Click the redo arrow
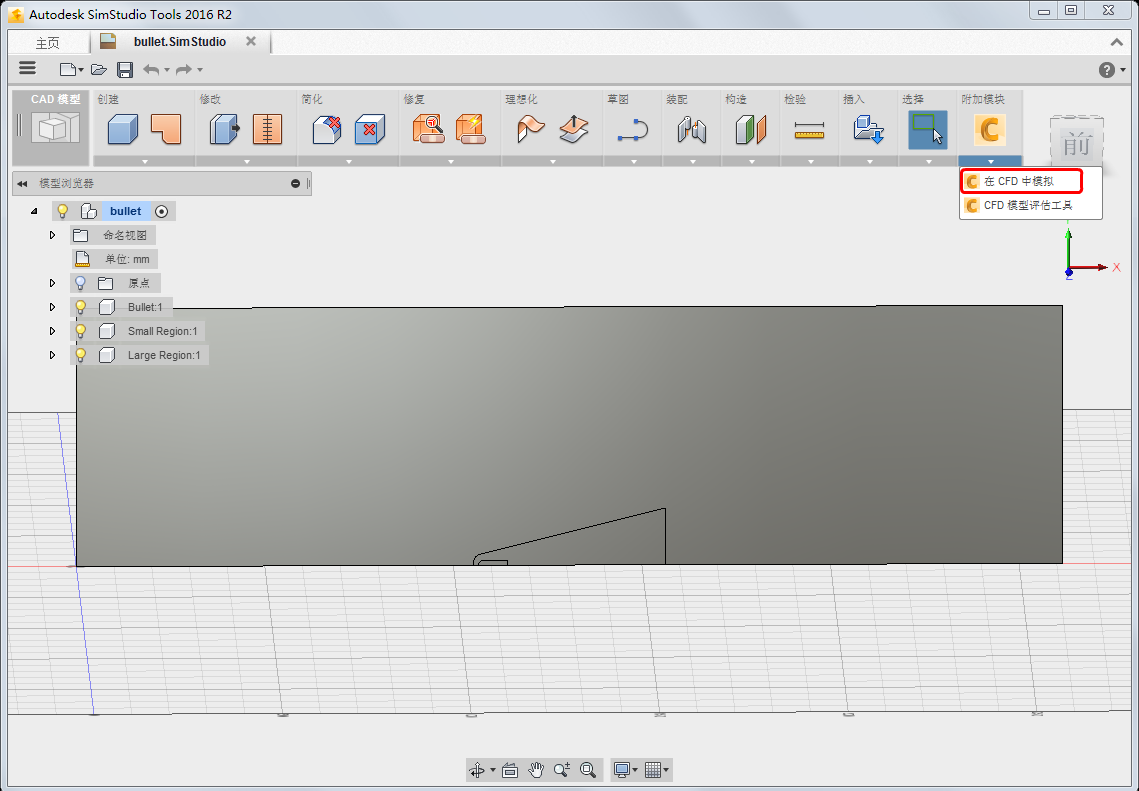The height and width of the screenshot is (791, 1139). (184, 70)
